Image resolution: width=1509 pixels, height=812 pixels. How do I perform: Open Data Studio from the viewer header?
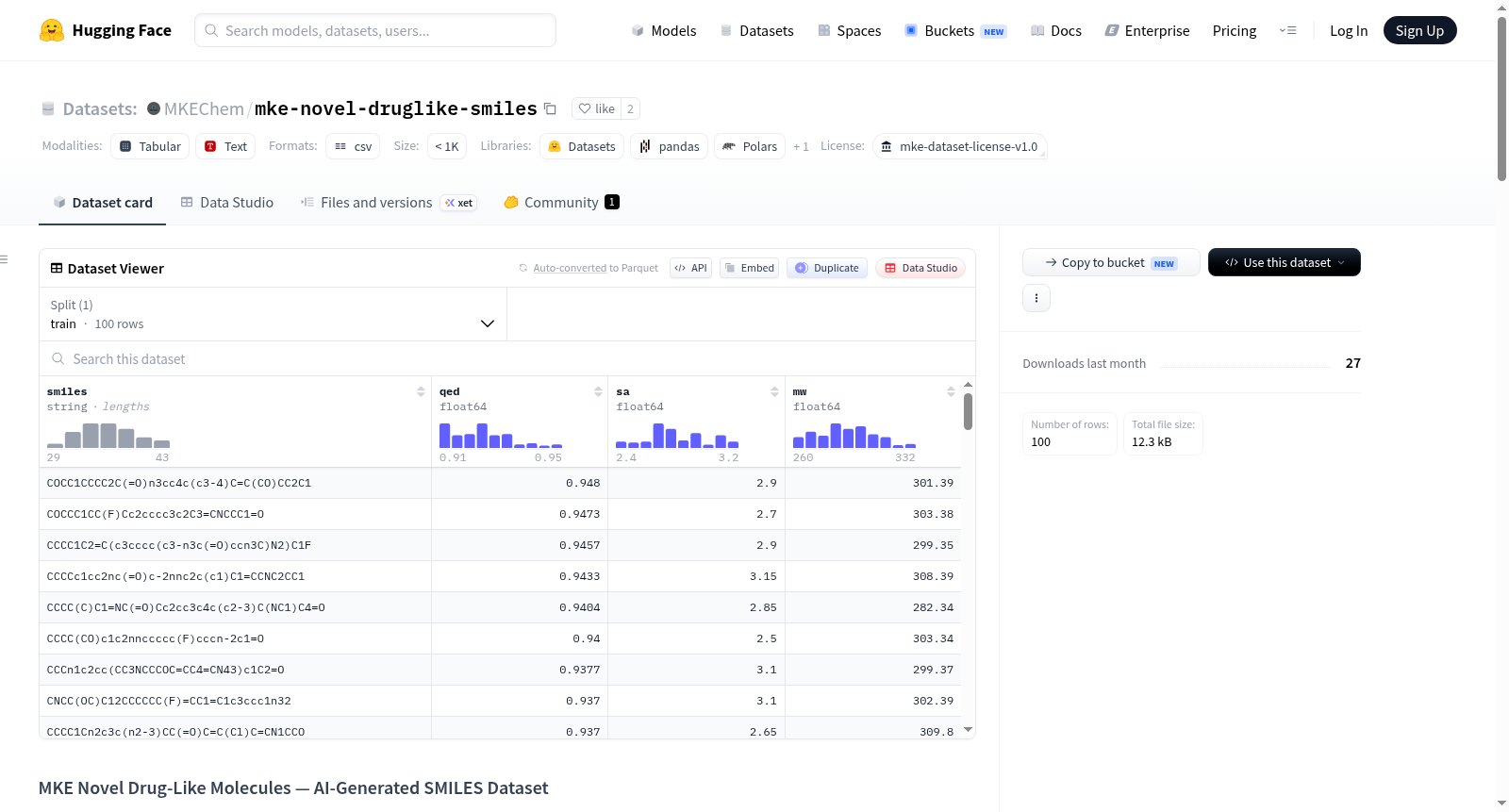[920, 268]
